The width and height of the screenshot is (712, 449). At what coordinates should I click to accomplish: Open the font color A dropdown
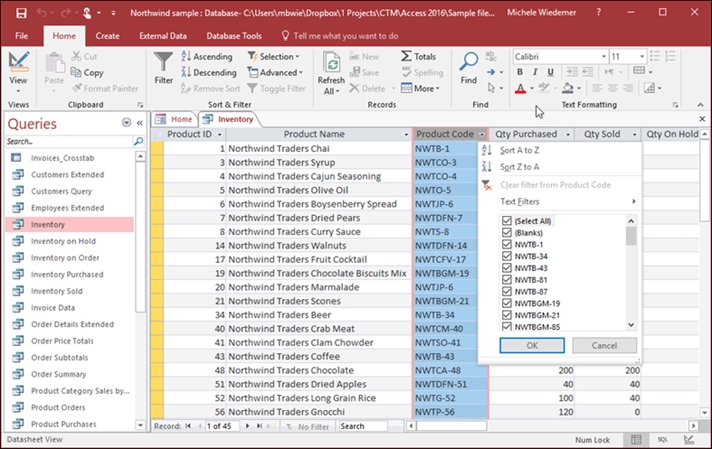532,88
